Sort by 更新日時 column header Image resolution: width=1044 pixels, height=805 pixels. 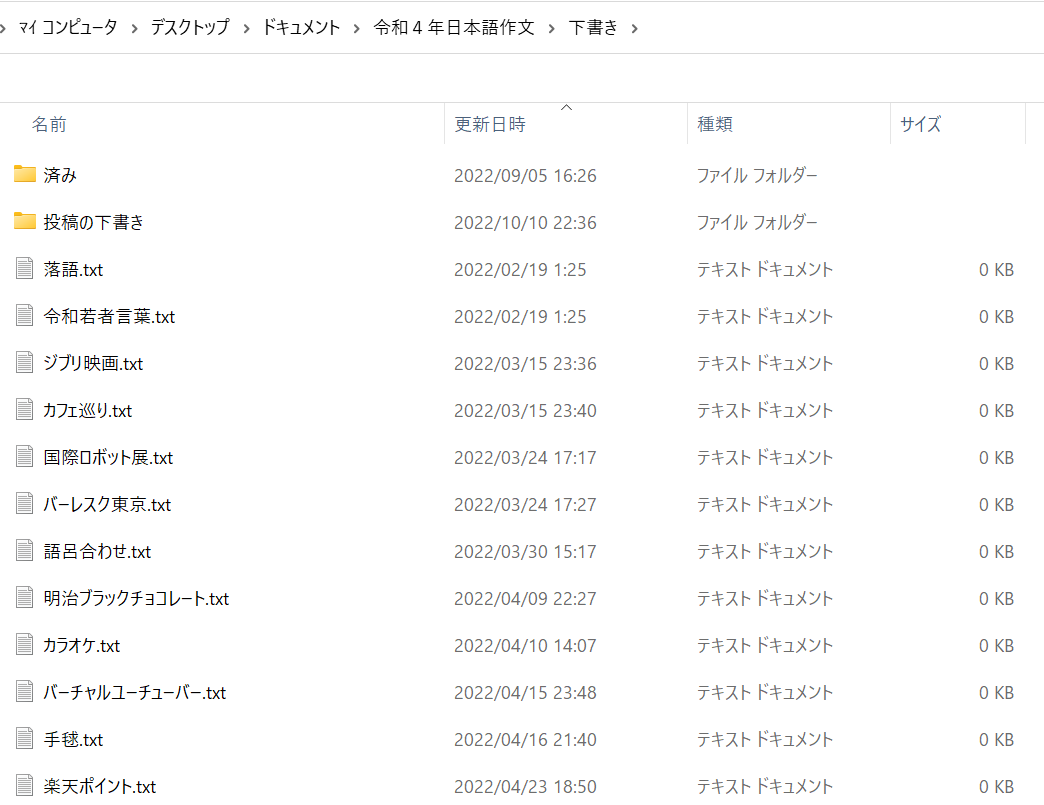point(489,125)
